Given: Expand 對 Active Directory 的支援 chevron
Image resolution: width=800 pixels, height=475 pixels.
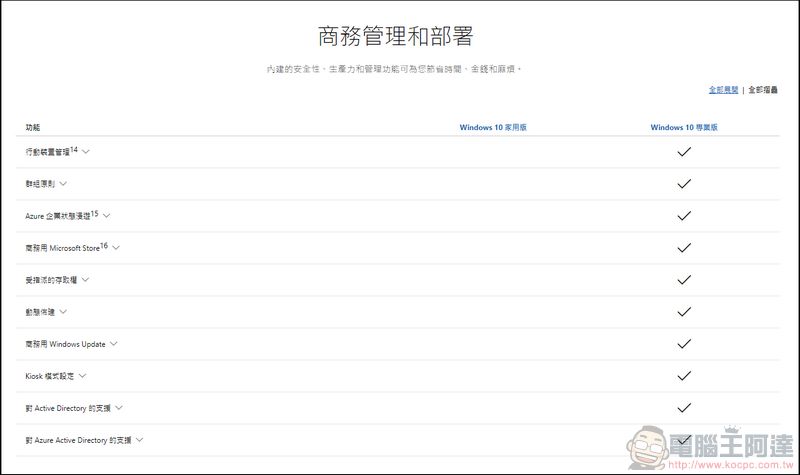Looking at the screenshot, I should click(119, 408).
